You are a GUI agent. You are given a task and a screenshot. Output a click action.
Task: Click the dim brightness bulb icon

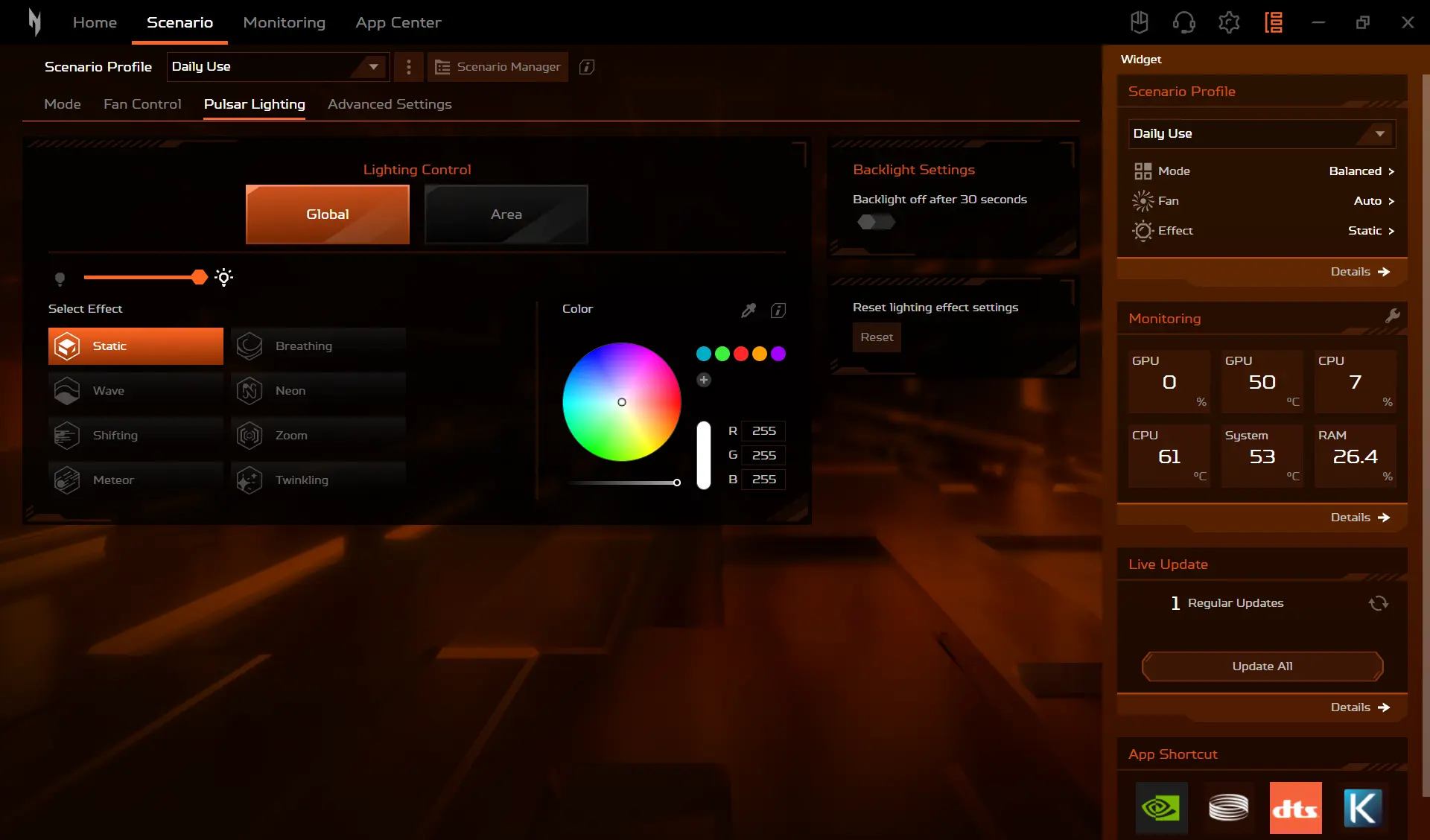point(60,279)
